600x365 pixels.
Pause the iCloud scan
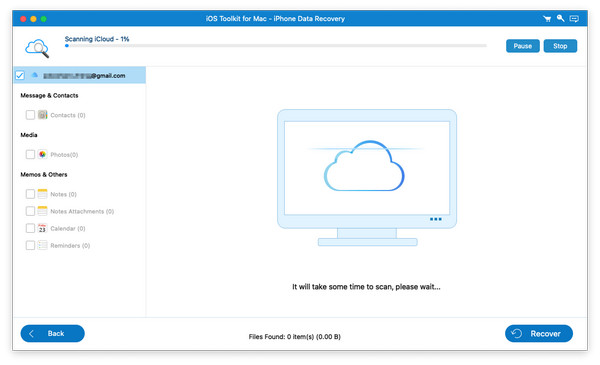[x=522, y=46]
